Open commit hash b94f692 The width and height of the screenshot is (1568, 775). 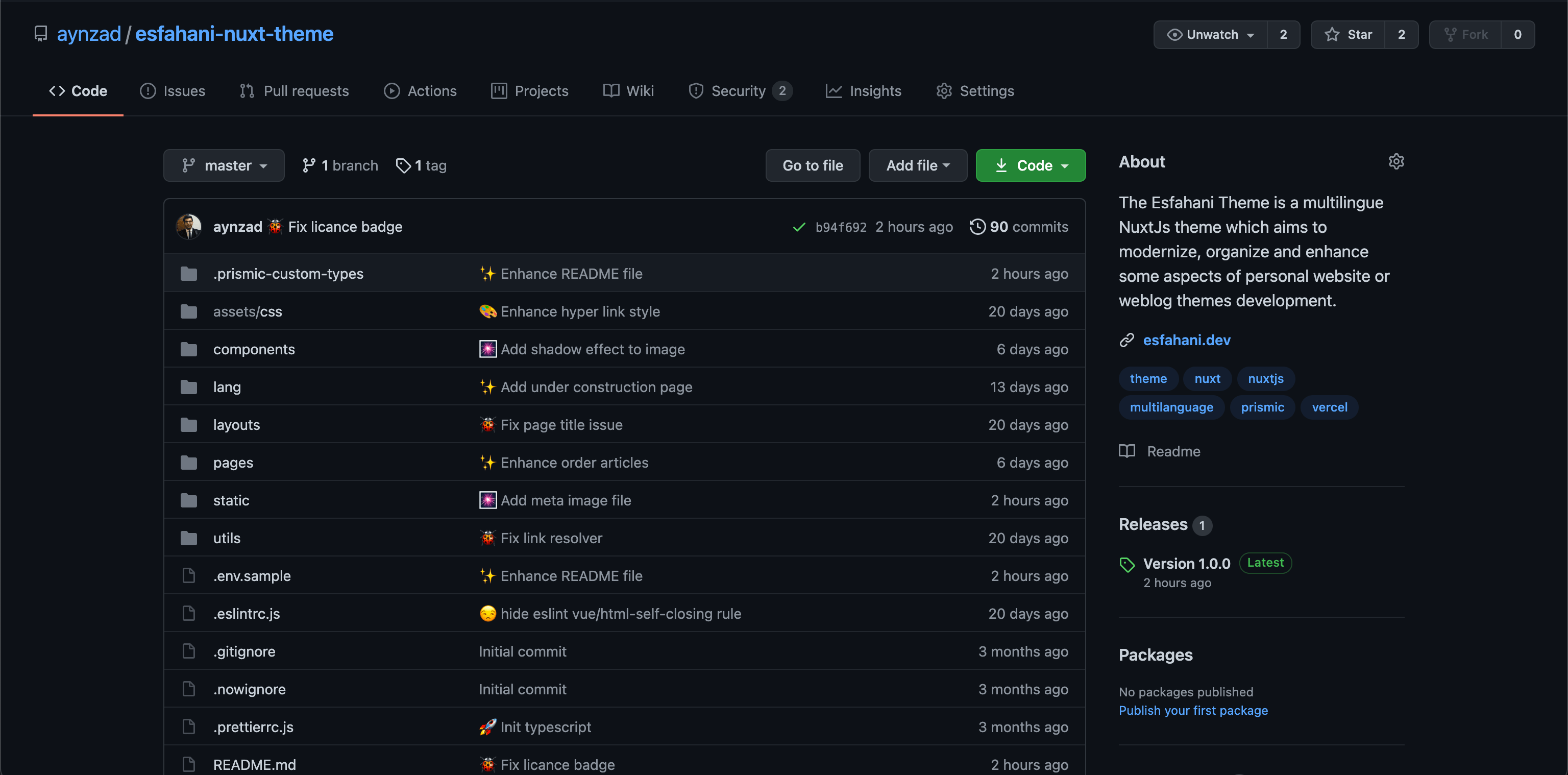point(841,227)
